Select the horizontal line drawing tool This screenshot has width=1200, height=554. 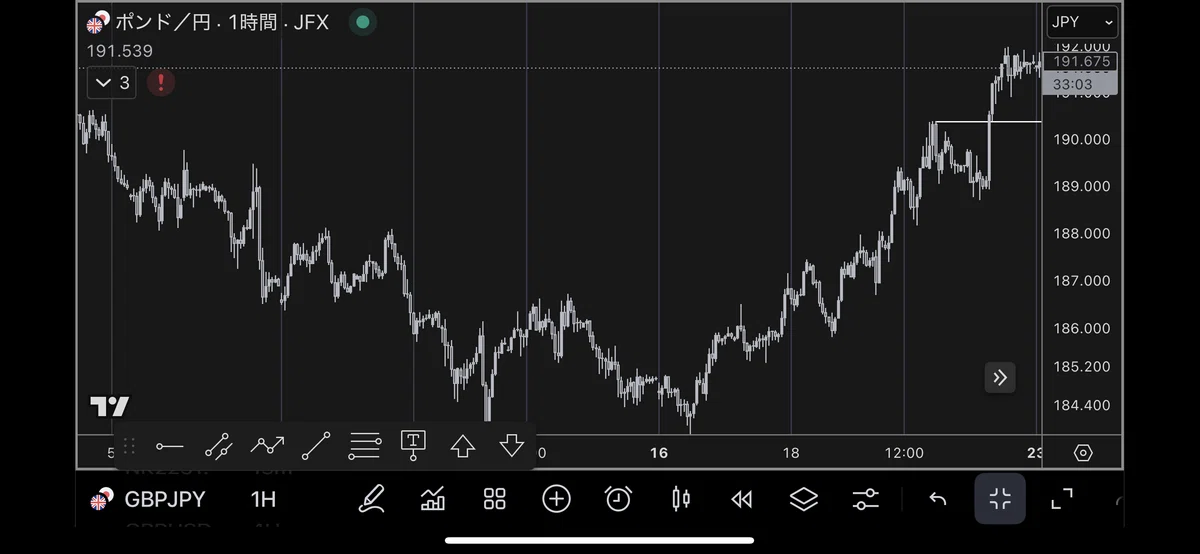pyautogui.click(x=170, y=446)
